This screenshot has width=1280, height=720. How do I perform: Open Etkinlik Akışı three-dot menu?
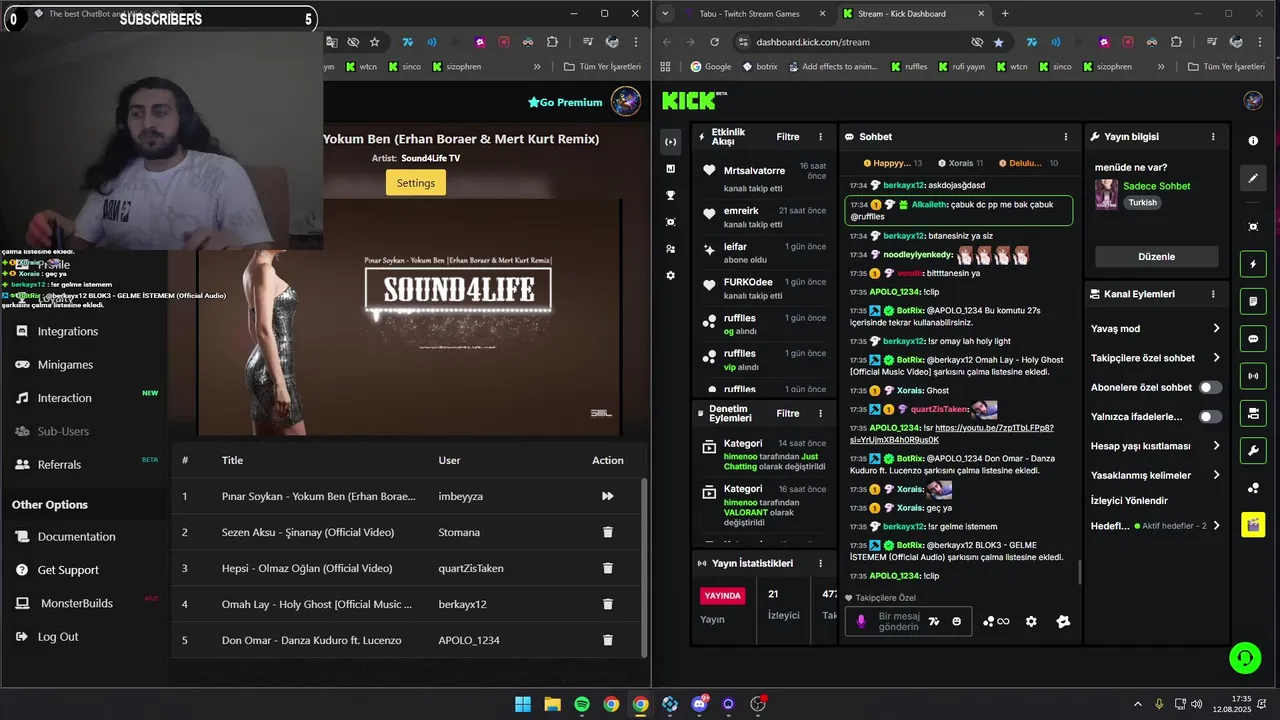[x=821, y=137]
